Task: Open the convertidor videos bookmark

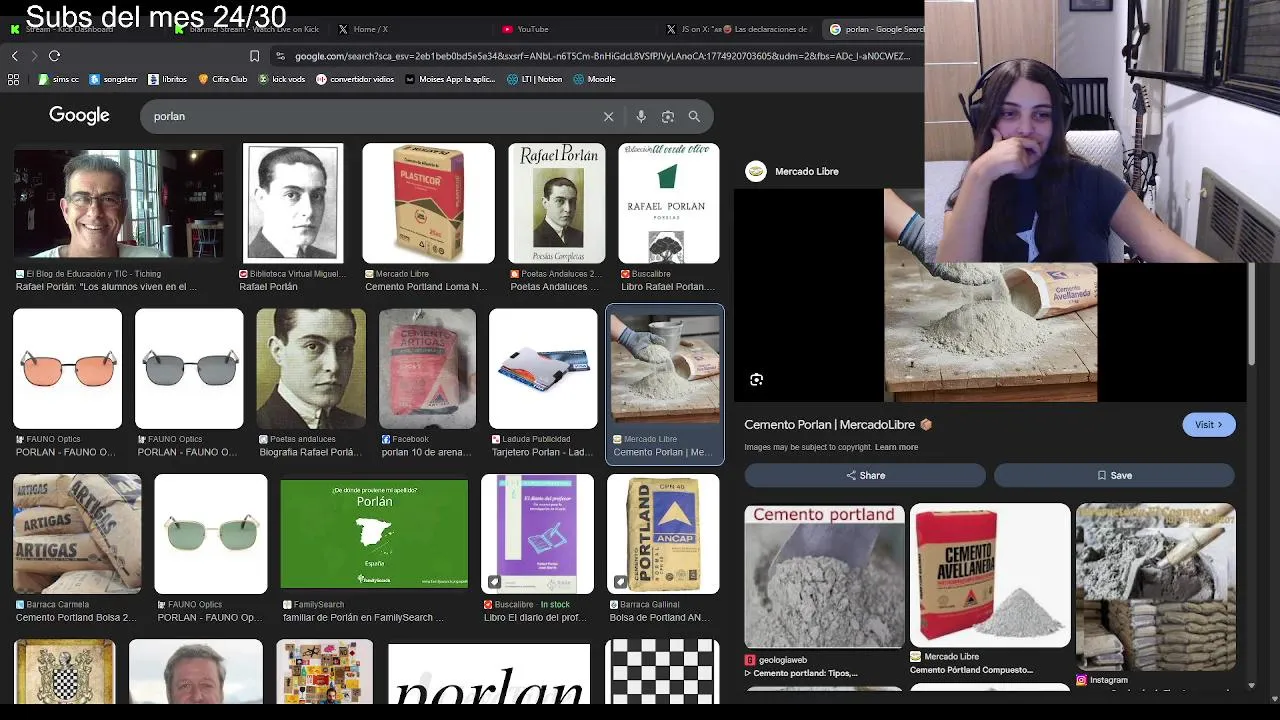Action: pyautogui.click(x=355, y=79)
